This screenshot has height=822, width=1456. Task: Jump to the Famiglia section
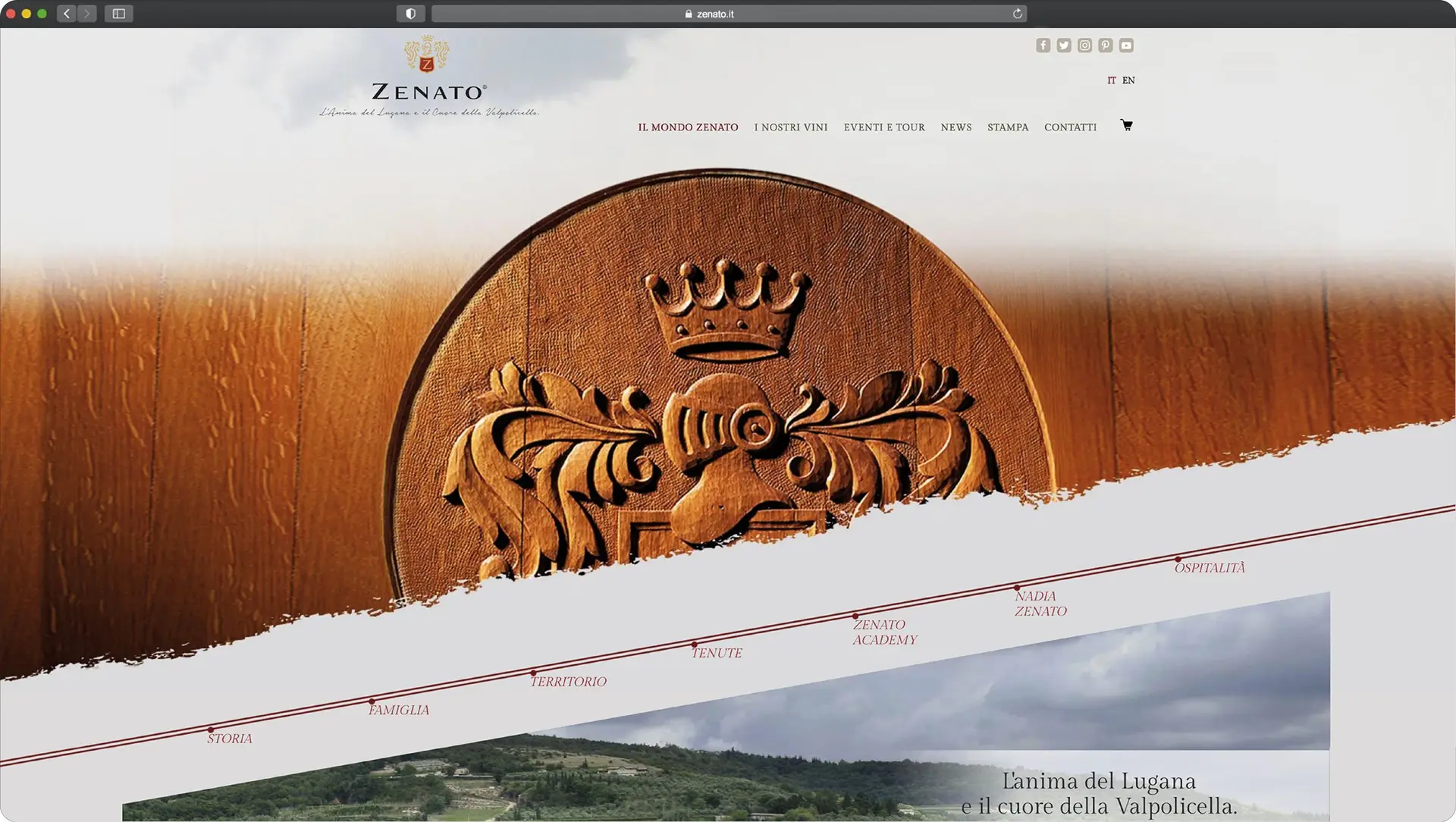coord(399,711)
